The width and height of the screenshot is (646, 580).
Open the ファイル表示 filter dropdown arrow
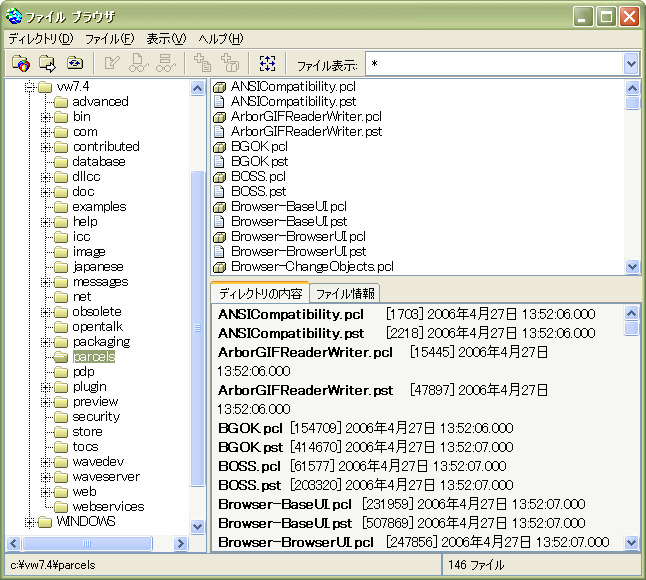(x=630, y=64)
